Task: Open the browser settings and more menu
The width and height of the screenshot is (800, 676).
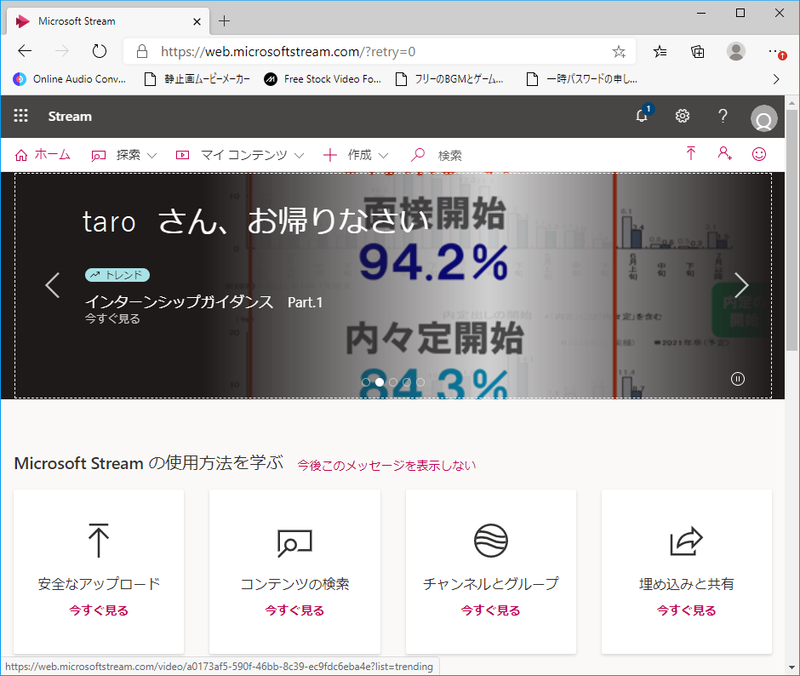Action: coord(776,52)
